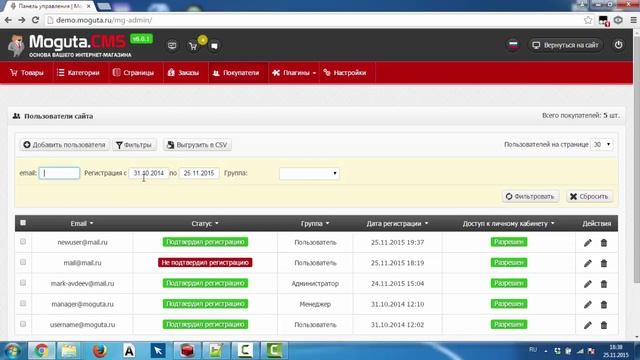Open the Товары menu section
The height and width of the screenshot is (360, 640).
point(27,73)
